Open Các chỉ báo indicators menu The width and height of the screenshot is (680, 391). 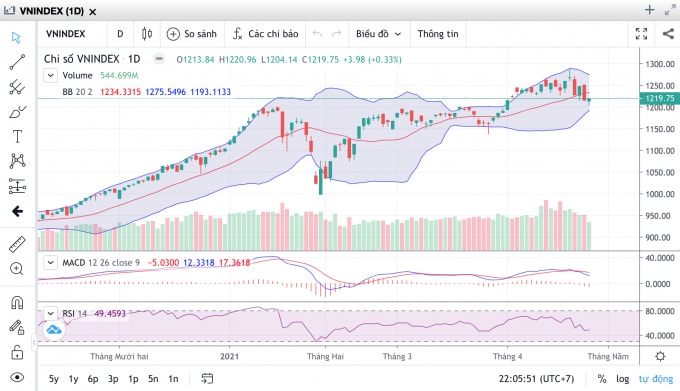tap(265, 34)
